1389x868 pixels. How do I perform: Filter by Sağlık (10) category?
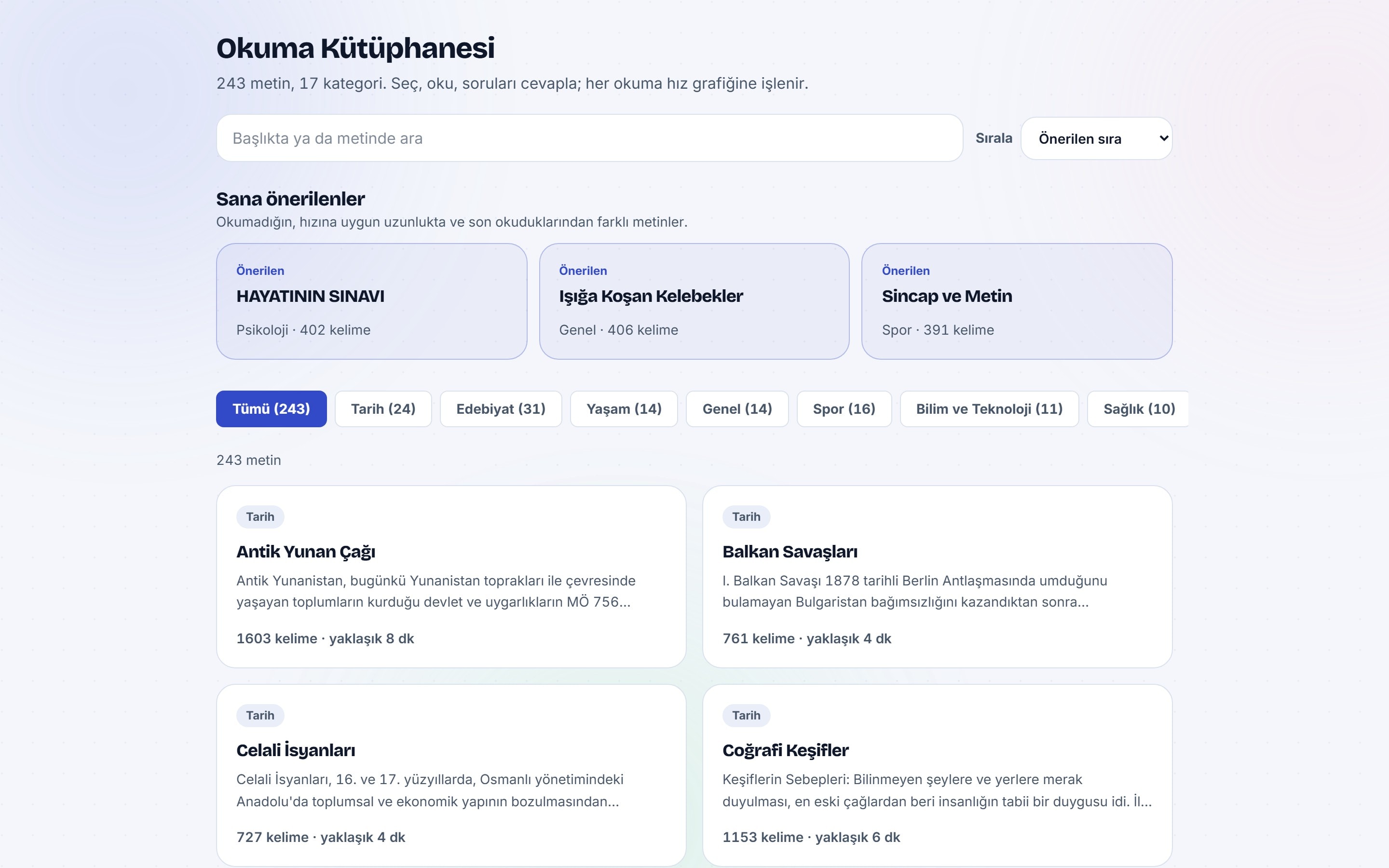1139,409
